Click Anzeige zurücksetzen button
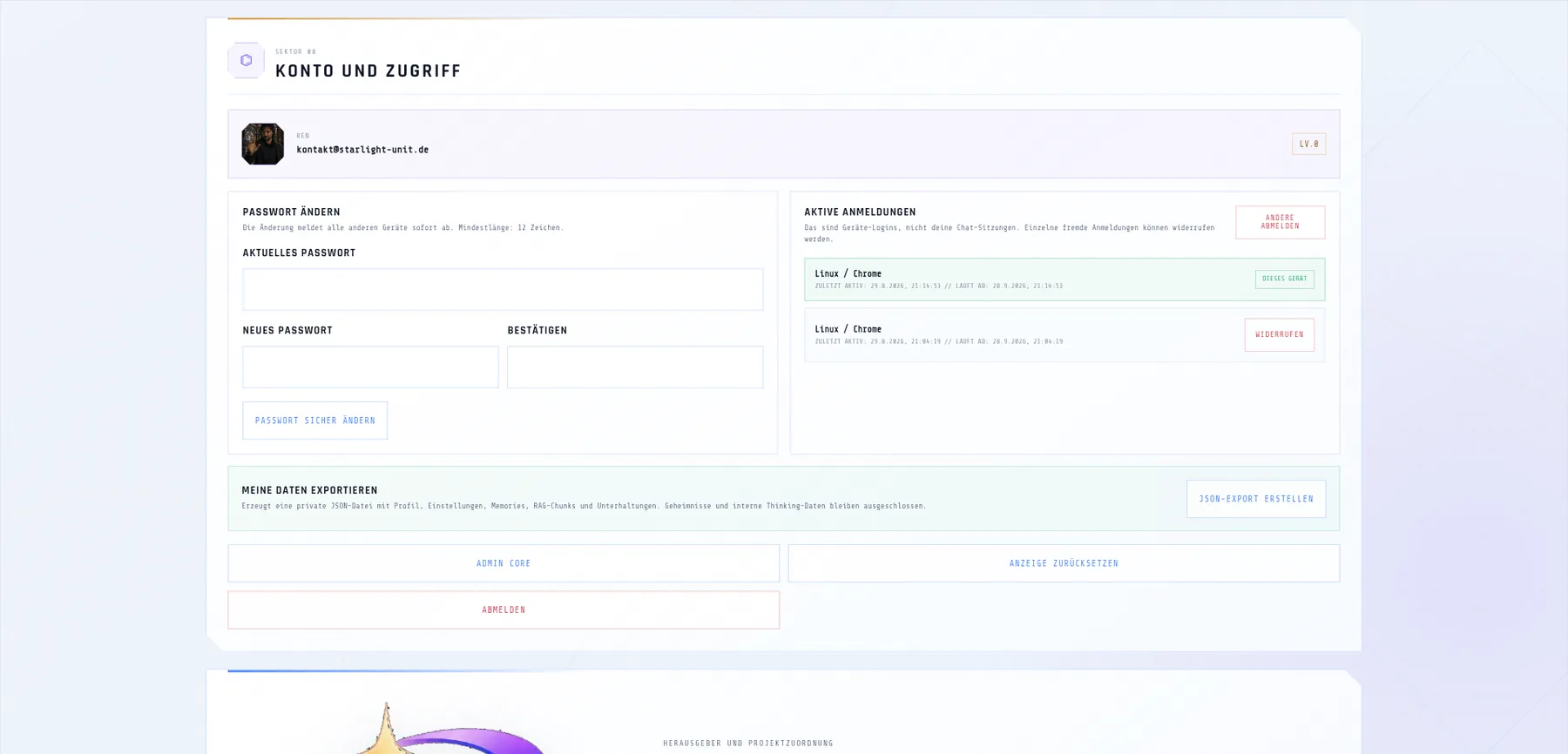This screenshot has height=754, width=1568. click(x=1064, y=563)
